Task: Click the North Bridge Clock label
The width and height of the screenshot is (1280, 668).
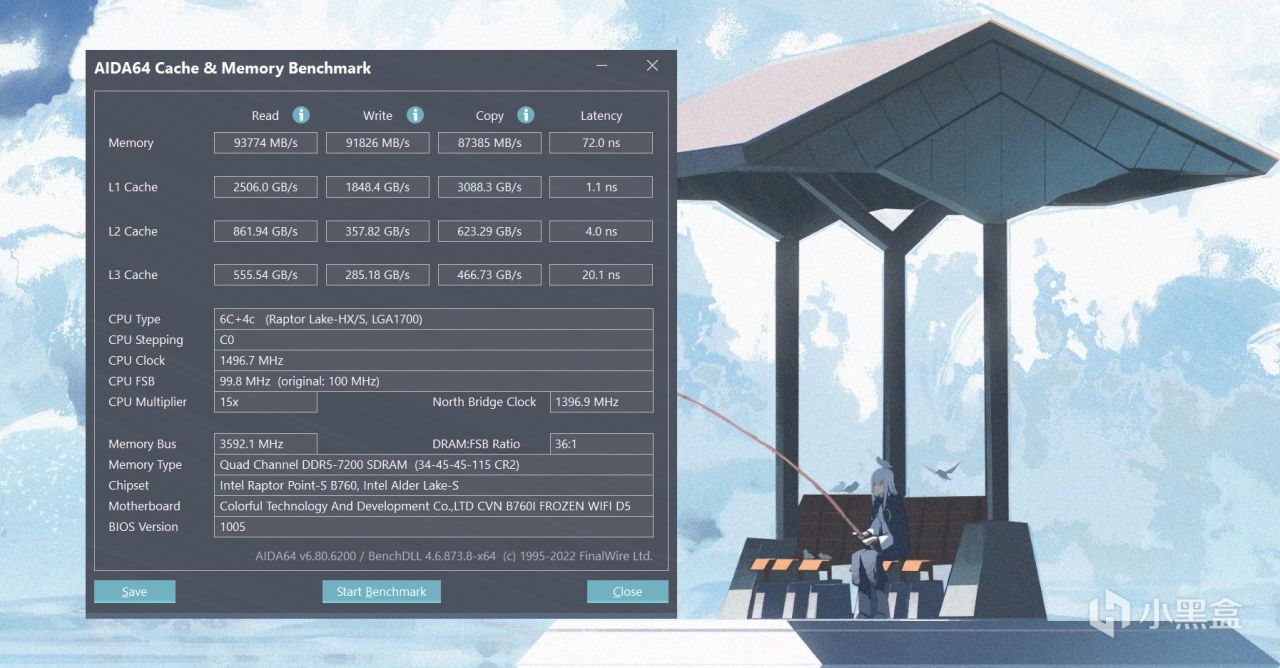Action: [484, 402]
